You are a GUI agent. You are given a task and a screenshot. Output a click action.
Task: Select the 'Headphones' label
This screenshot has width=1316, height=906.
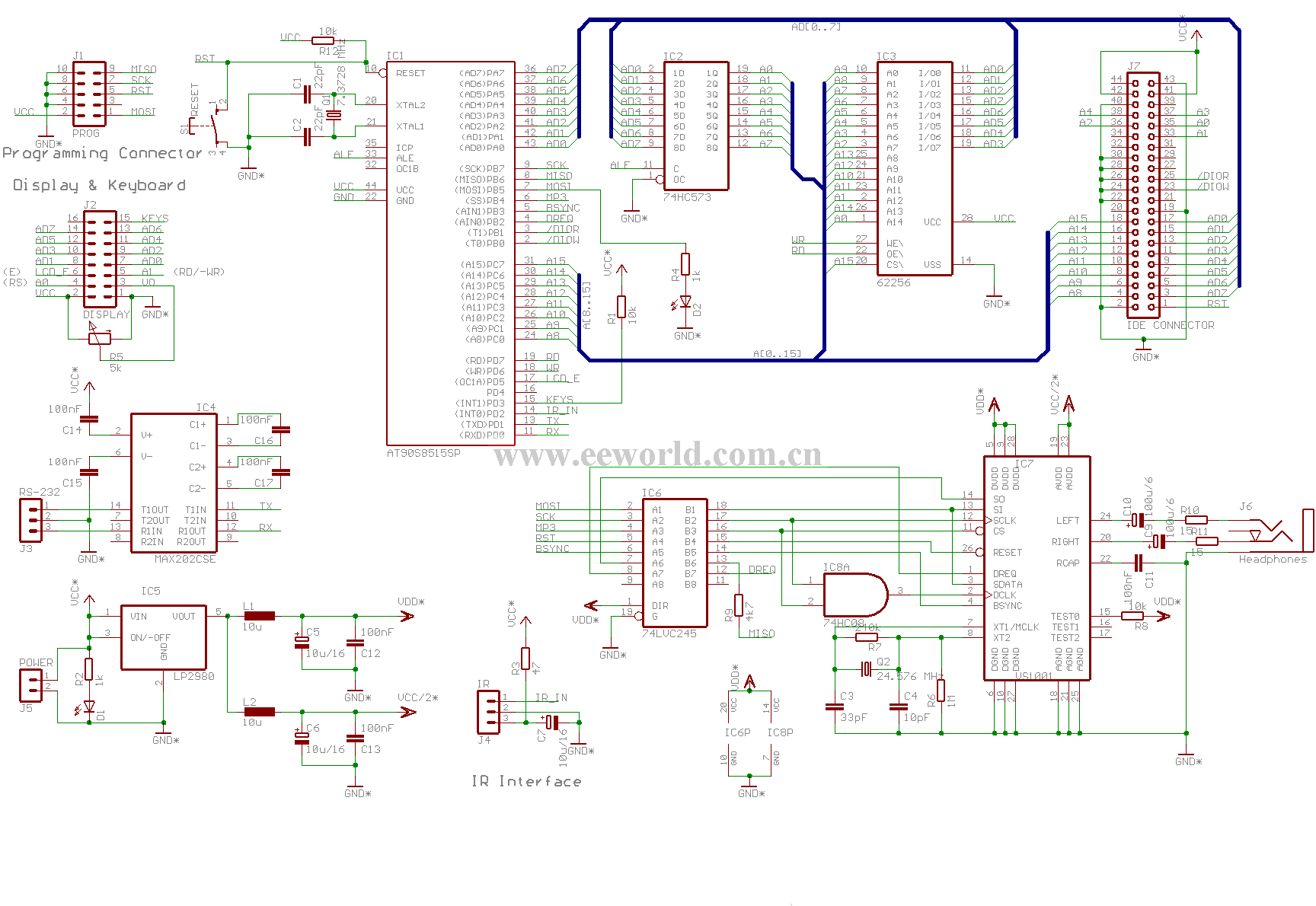click(x=1273, y=559)
